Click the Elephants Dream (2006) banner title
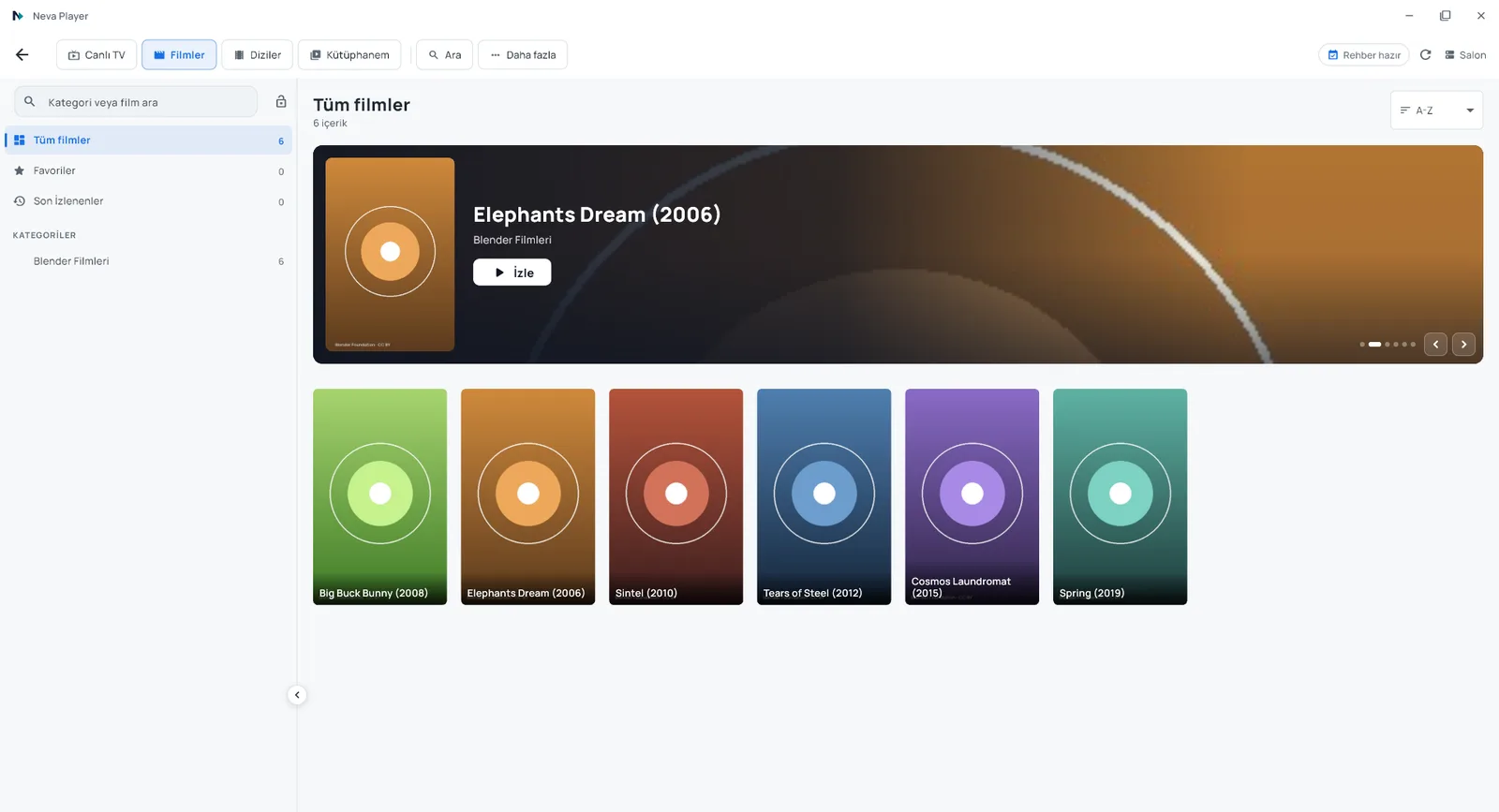Image resolution: width=1499 pixels, height=812 pixels. (x=597, y=214)
